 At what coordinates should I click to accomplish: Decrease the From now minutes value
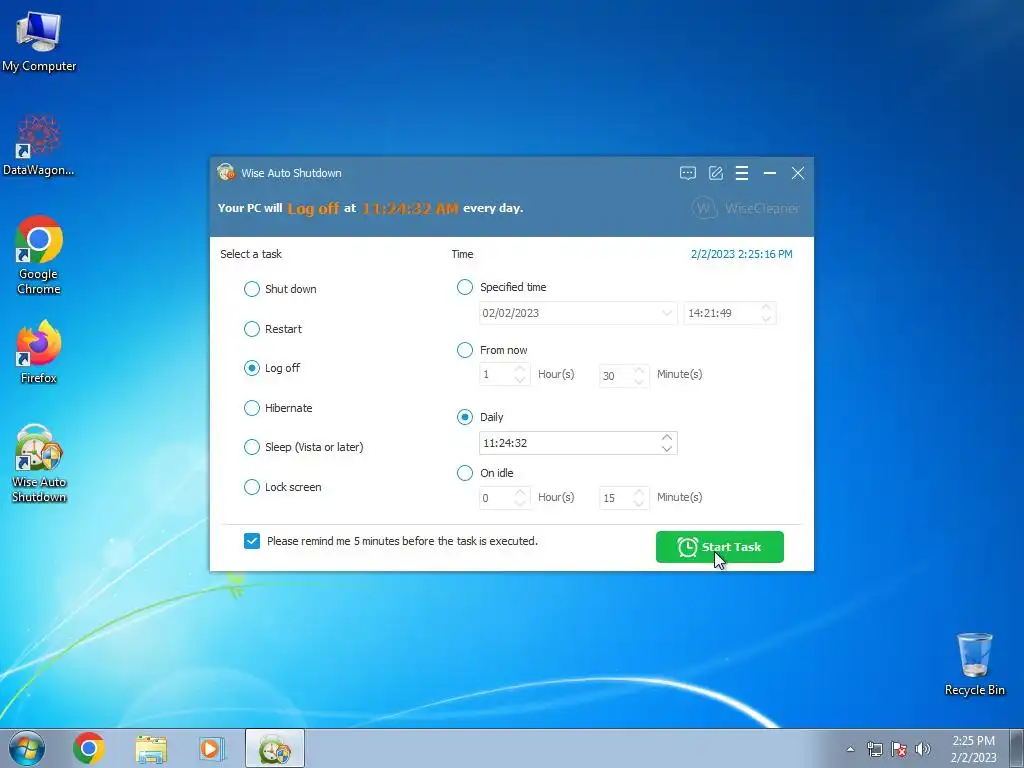tap(639, 381)
